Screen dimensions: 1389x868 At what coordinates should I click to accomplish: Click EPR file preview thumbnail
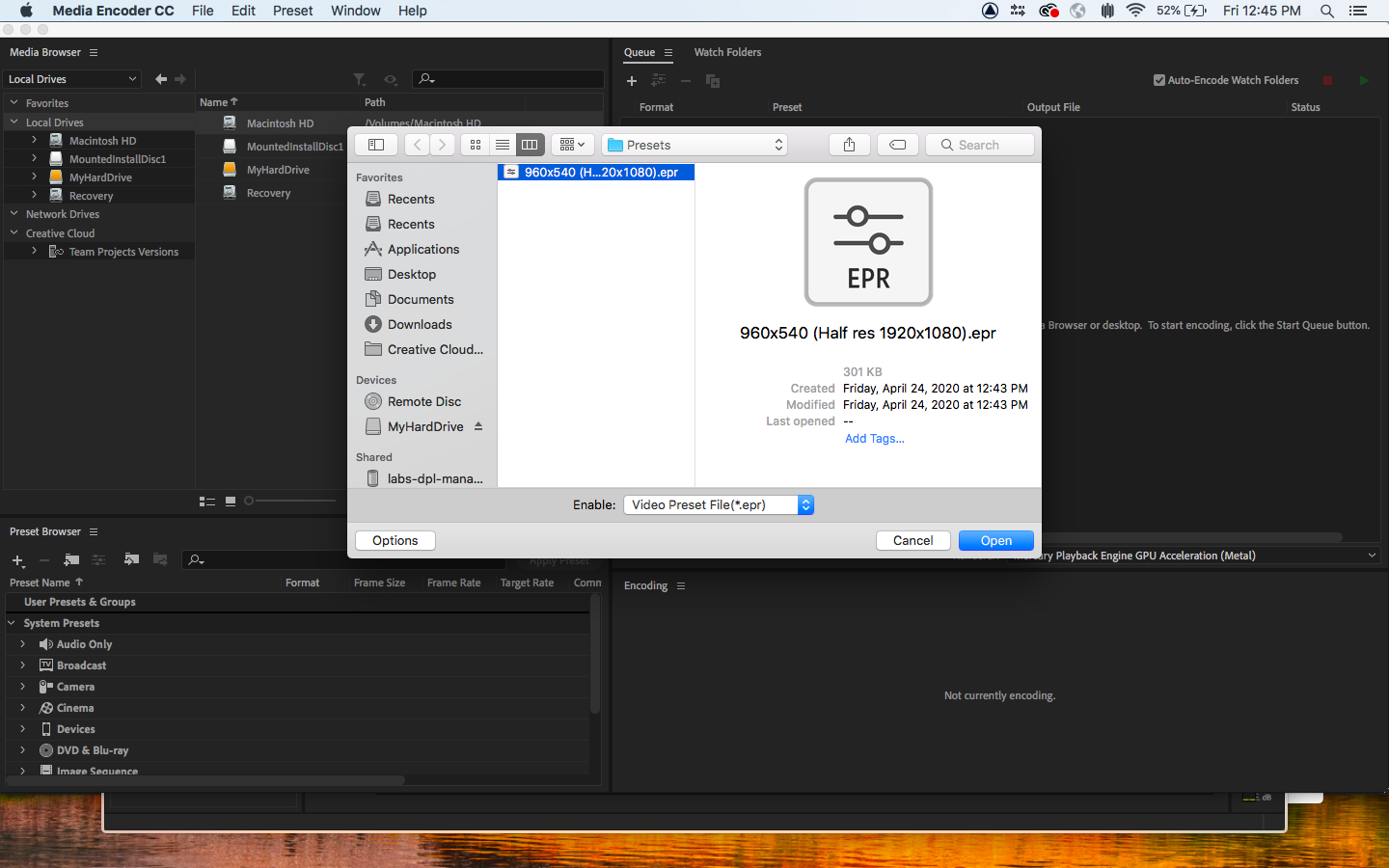868,242
